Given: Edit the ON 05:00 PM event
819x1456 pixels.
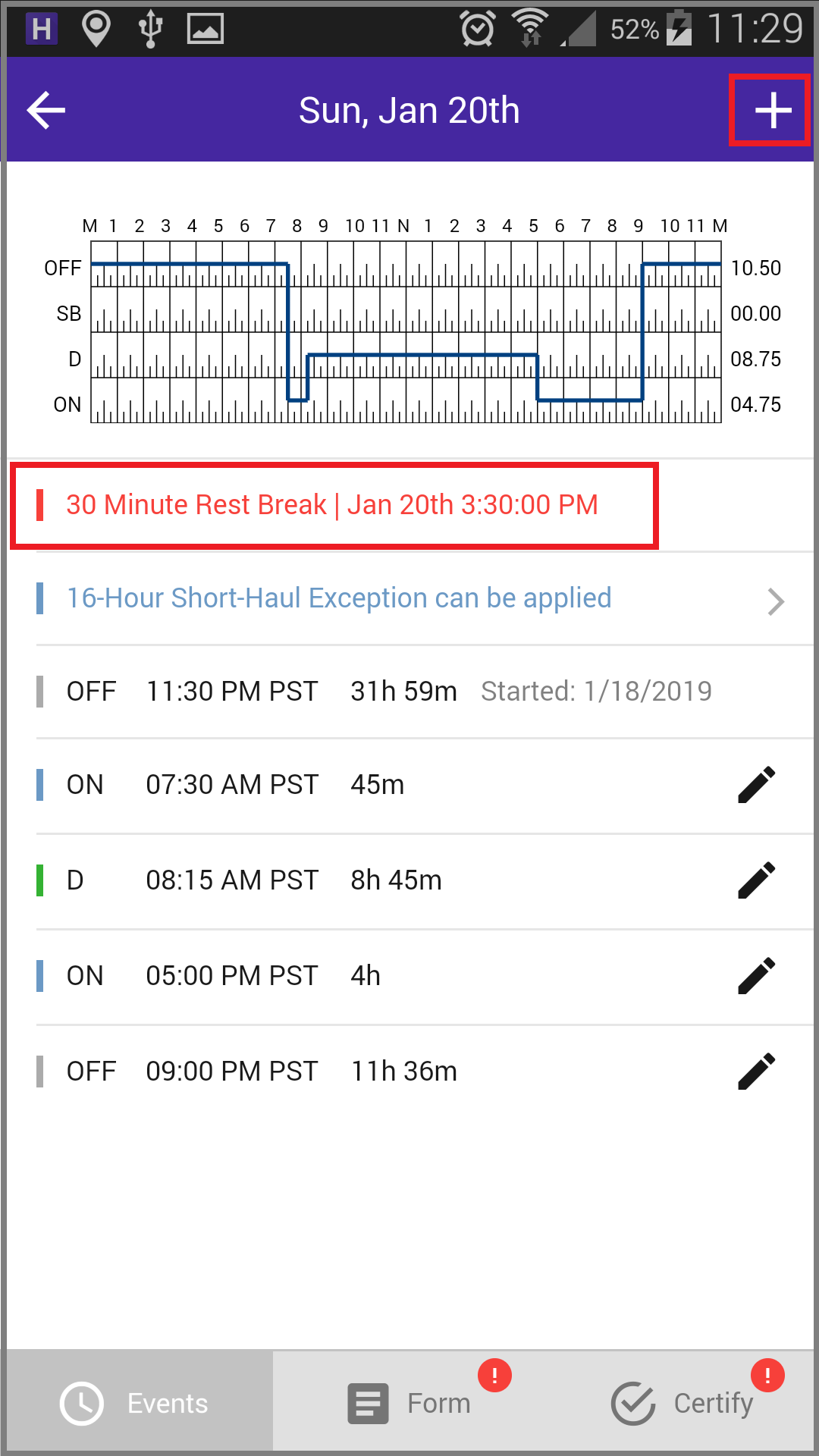Looking at the screenshot, I should [757, 976].
